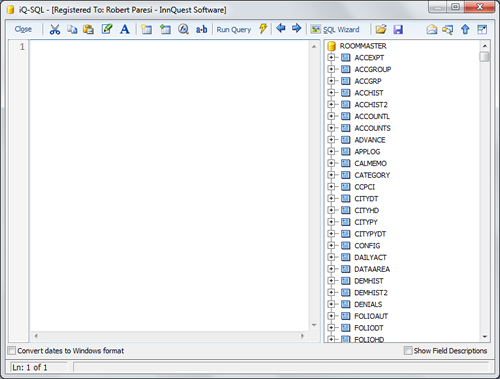Screen dimensions: 500x379
Task: Click the Close toolbar button
Action: (23, 29)
